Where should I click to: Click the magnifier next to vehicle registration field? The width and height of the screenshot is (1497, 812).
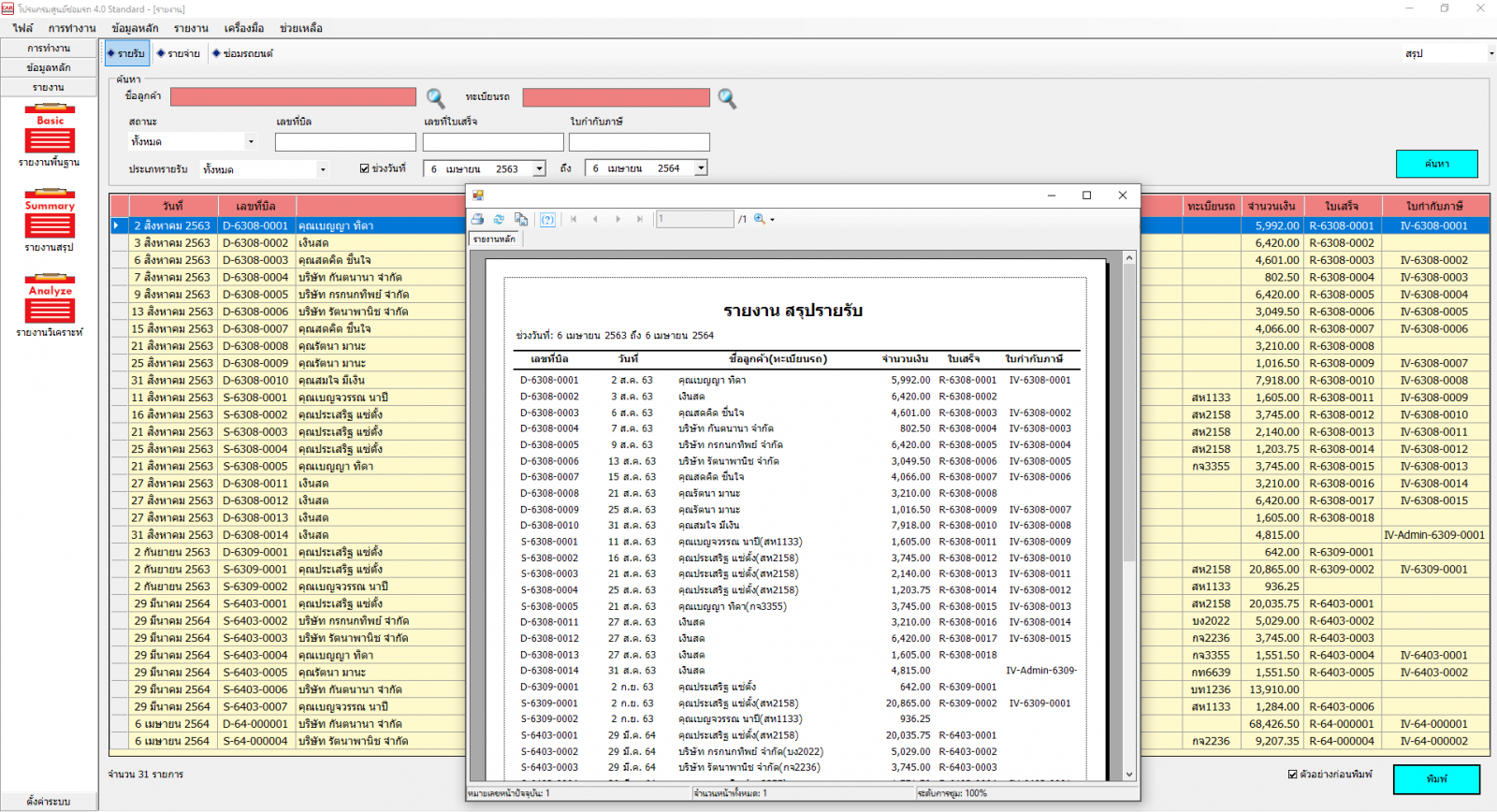727,97
